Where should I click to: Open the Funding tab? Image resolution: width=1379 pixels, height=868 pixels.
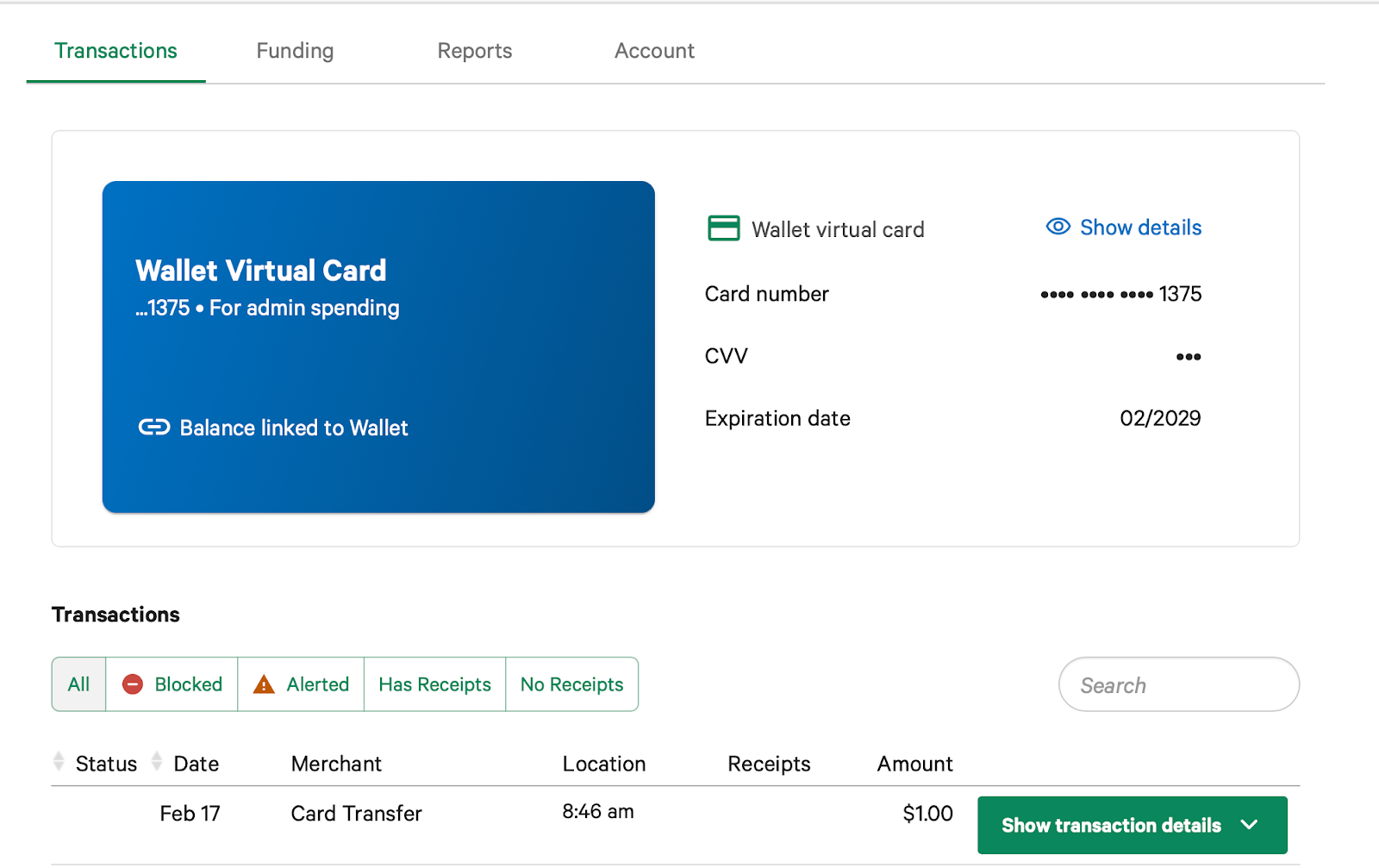coord(295,51)
